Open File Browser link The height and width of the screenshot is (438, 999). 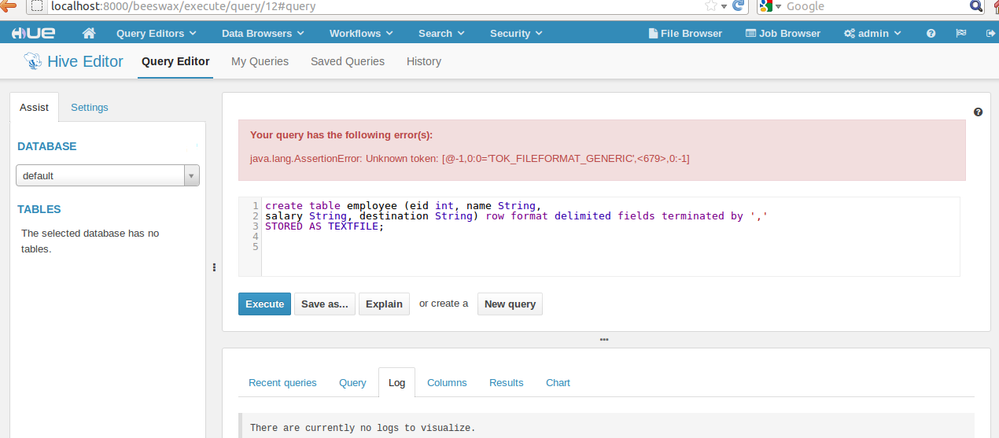click(x=684, y=33)
